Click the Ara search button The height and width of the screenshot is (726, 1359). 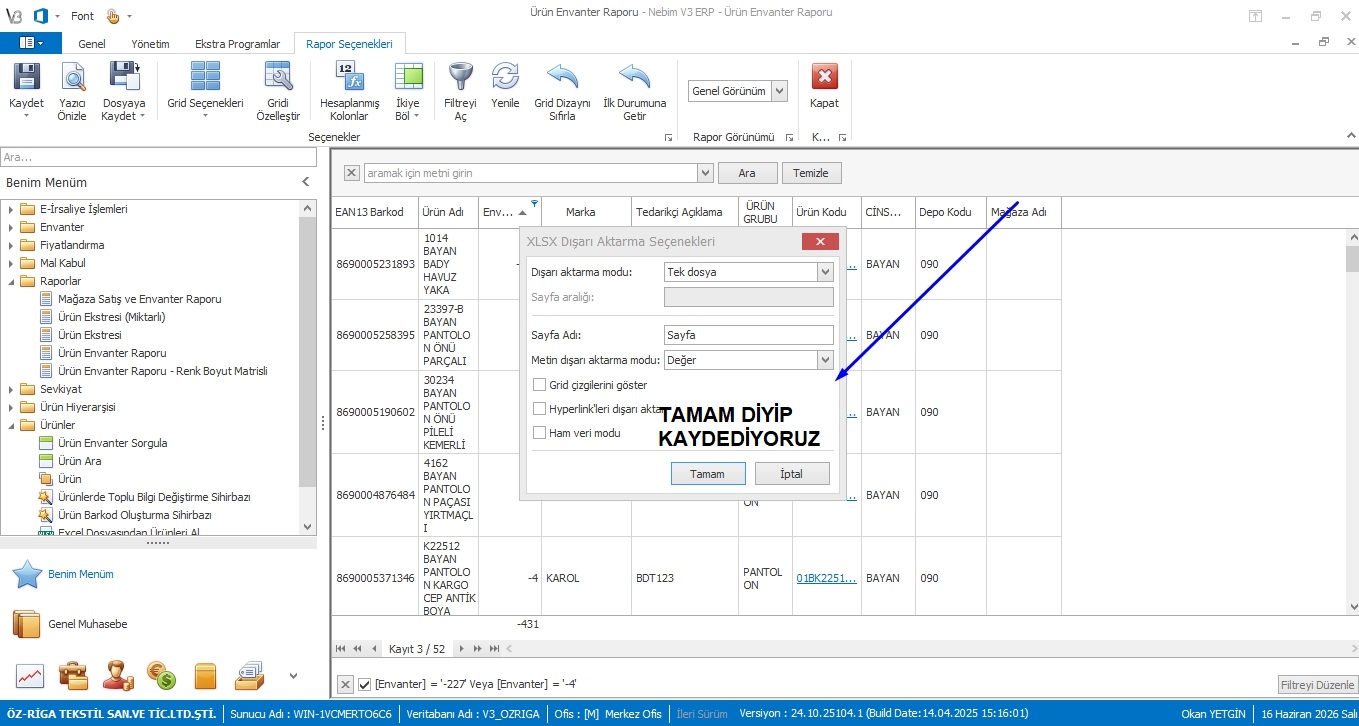[747, 173]
